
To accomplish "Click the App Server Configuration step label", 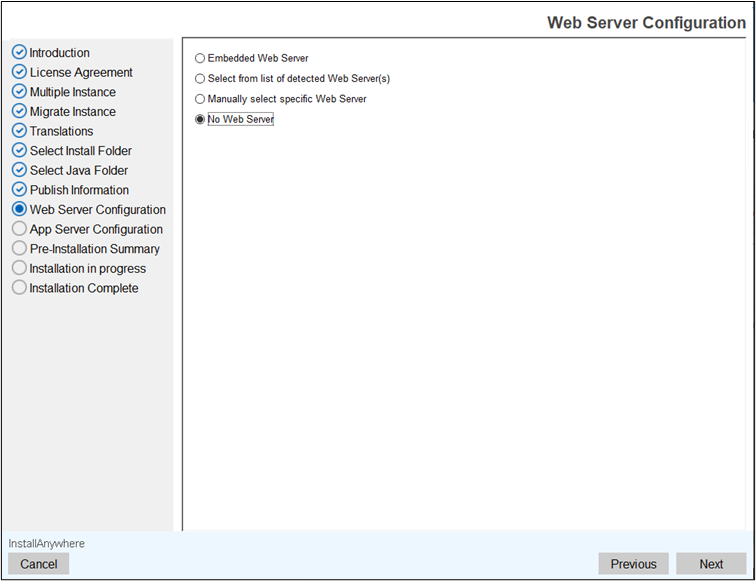I will tap(96, 229).
